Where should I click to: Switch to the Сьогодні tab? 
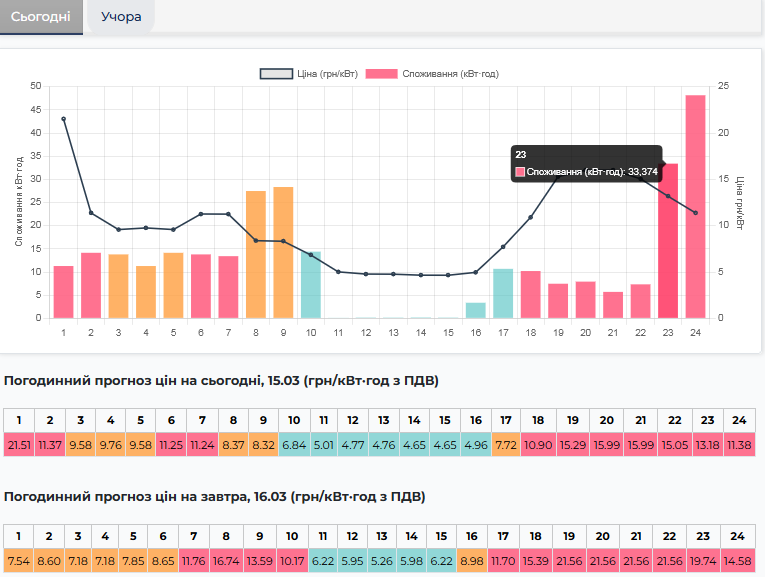pos(39,16)
